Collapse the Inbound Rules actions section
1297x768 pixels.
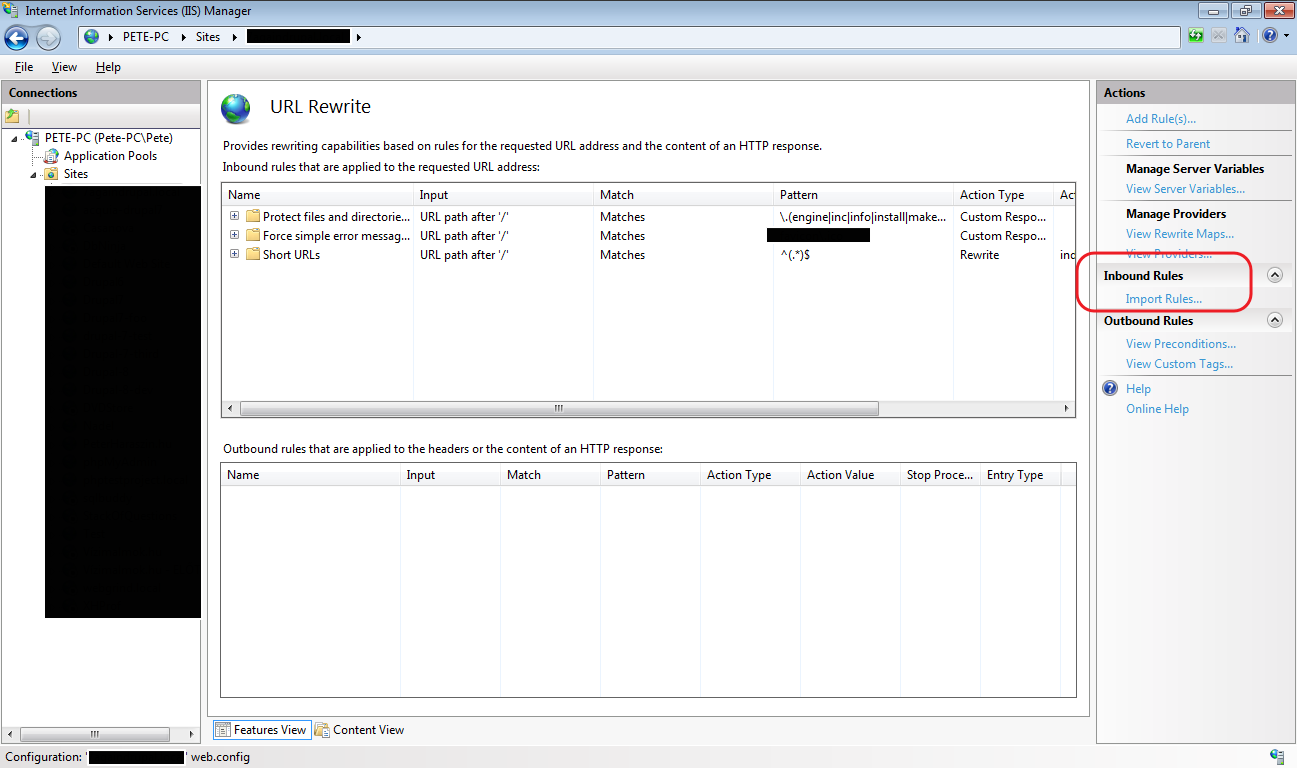click(x=1275, y=275)
